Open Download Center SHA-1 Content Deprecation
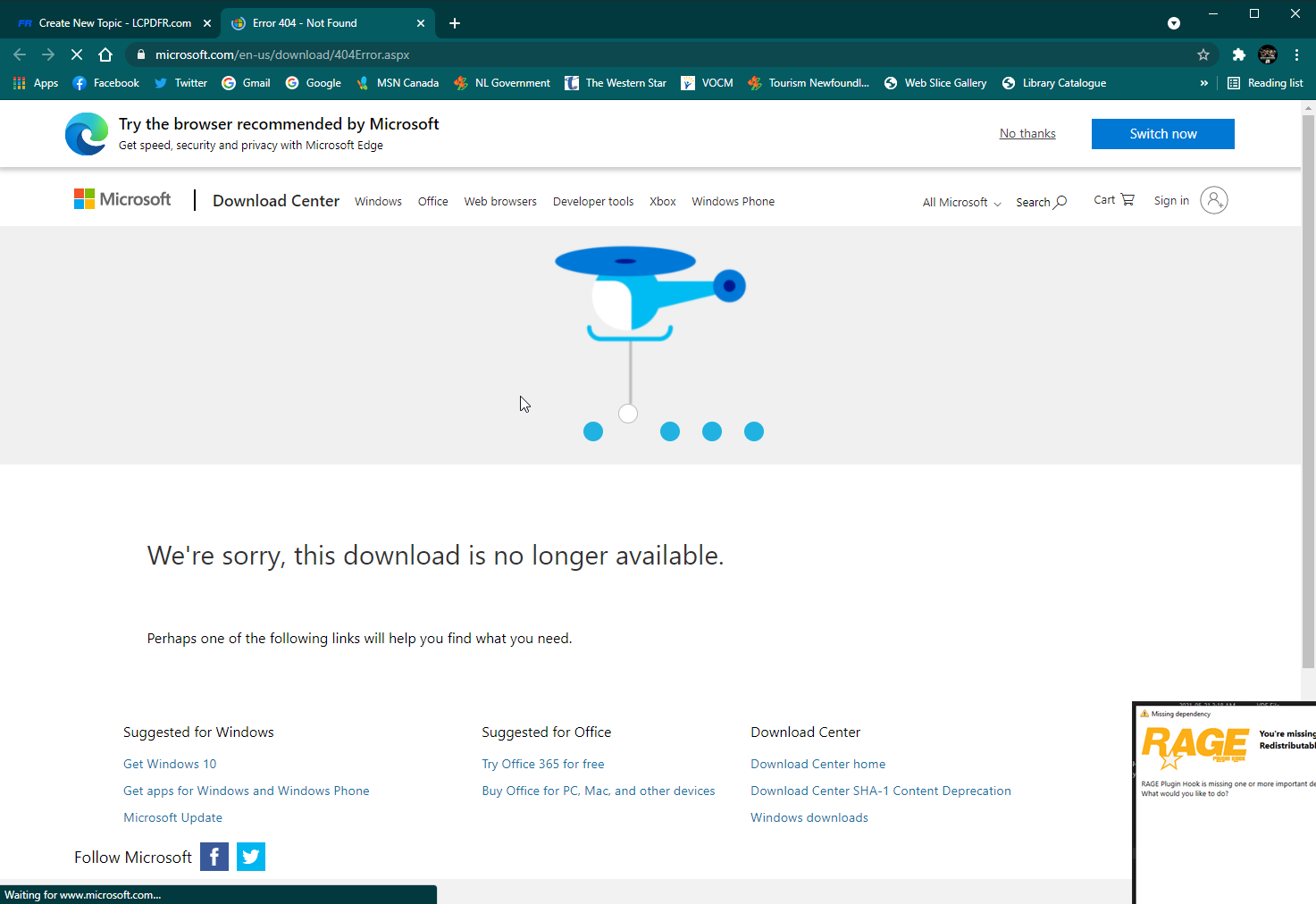Screen dimensions: 1316x904 [881, 791]
